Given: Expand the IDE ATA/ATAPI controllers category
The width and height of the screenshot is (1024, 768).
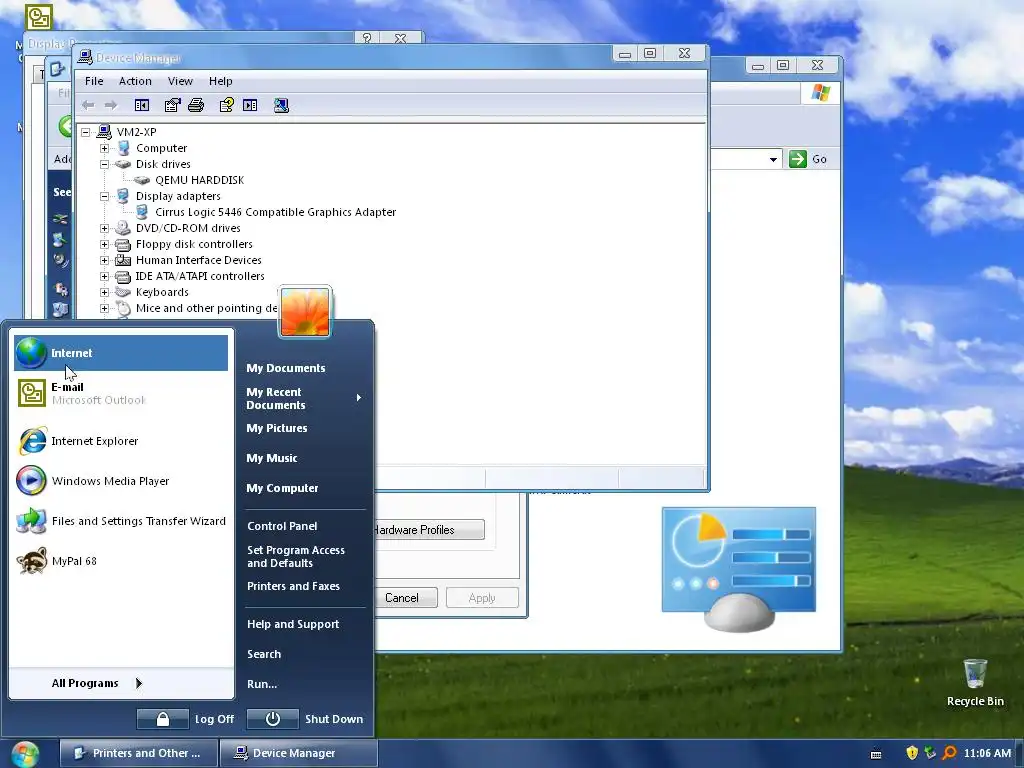Looking at the screenshot, I should pos(104,276).
